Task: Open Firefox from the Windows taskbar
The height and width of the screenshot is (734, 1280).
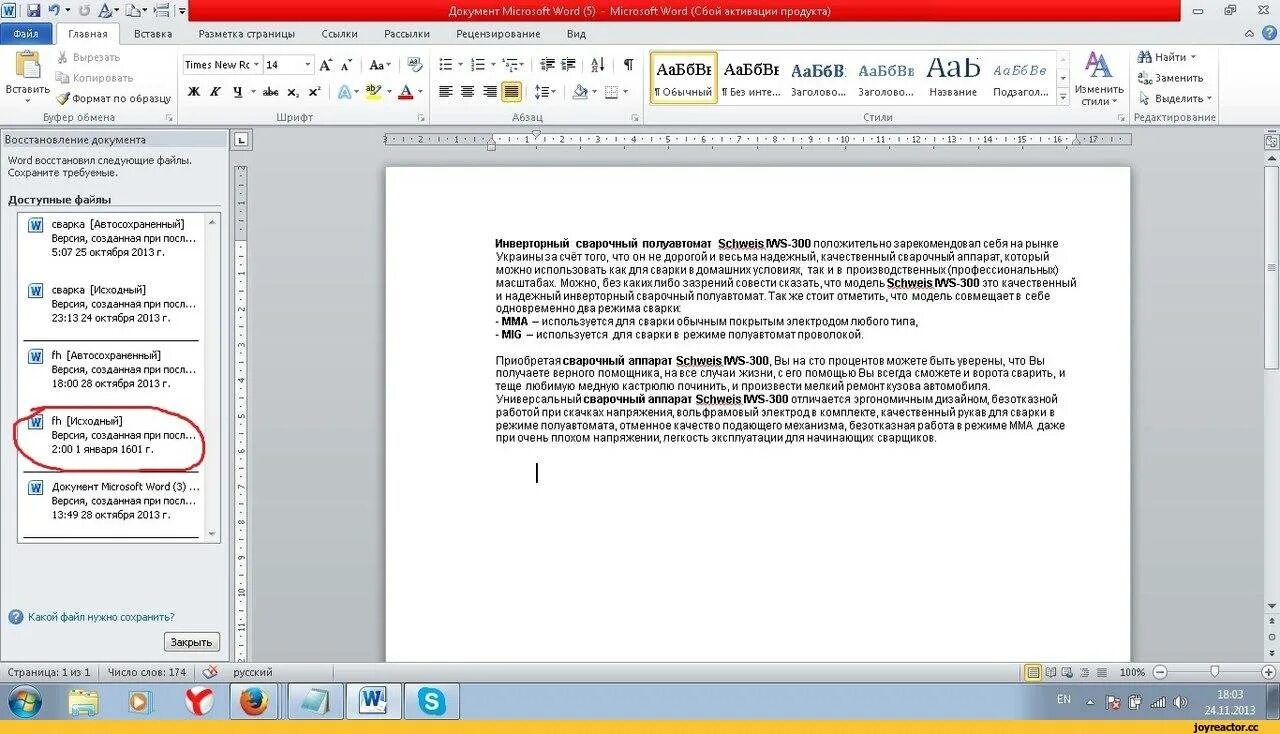Action: point(253,702)
